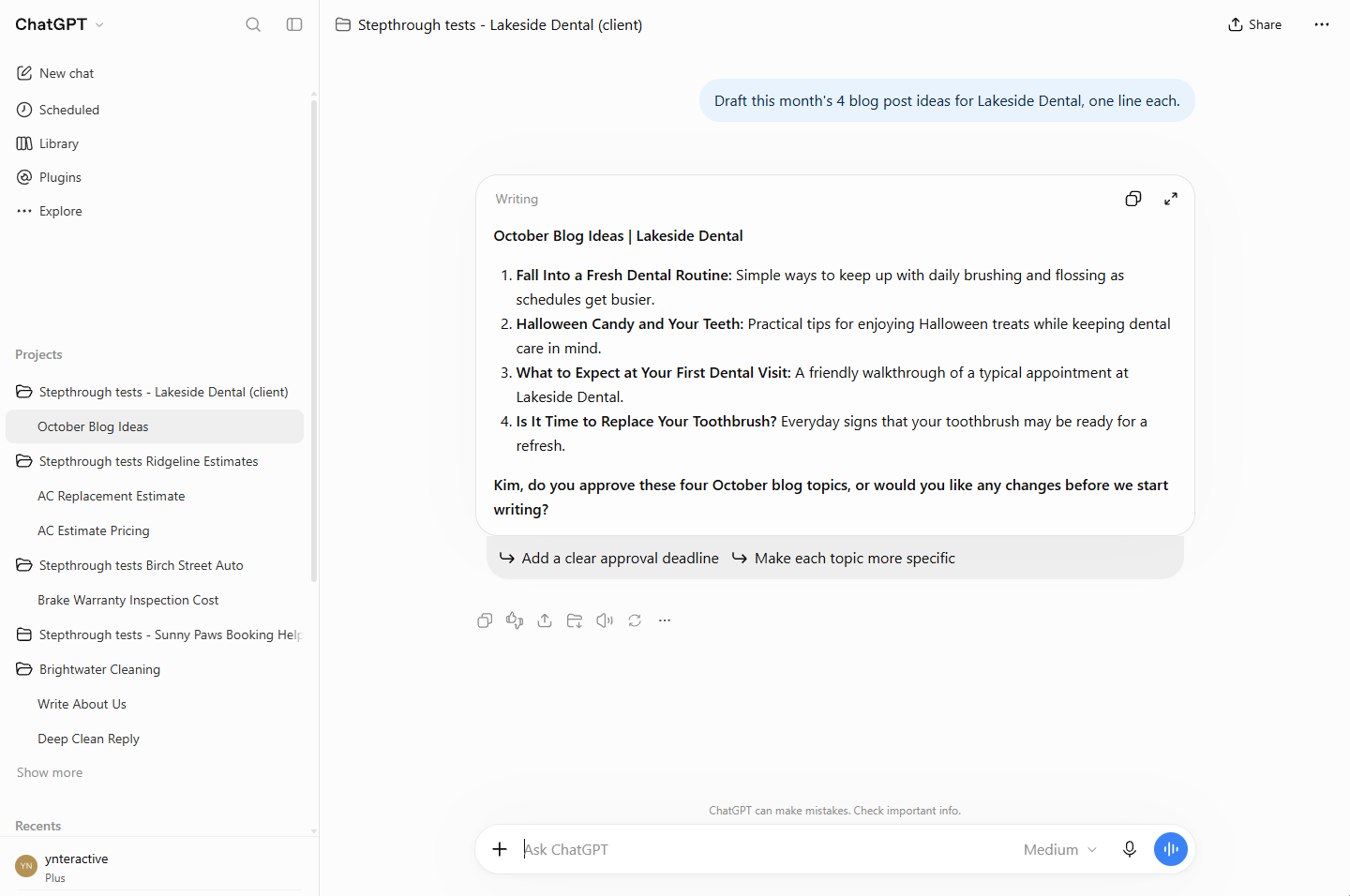Click the plus attach button in composer

500,849
